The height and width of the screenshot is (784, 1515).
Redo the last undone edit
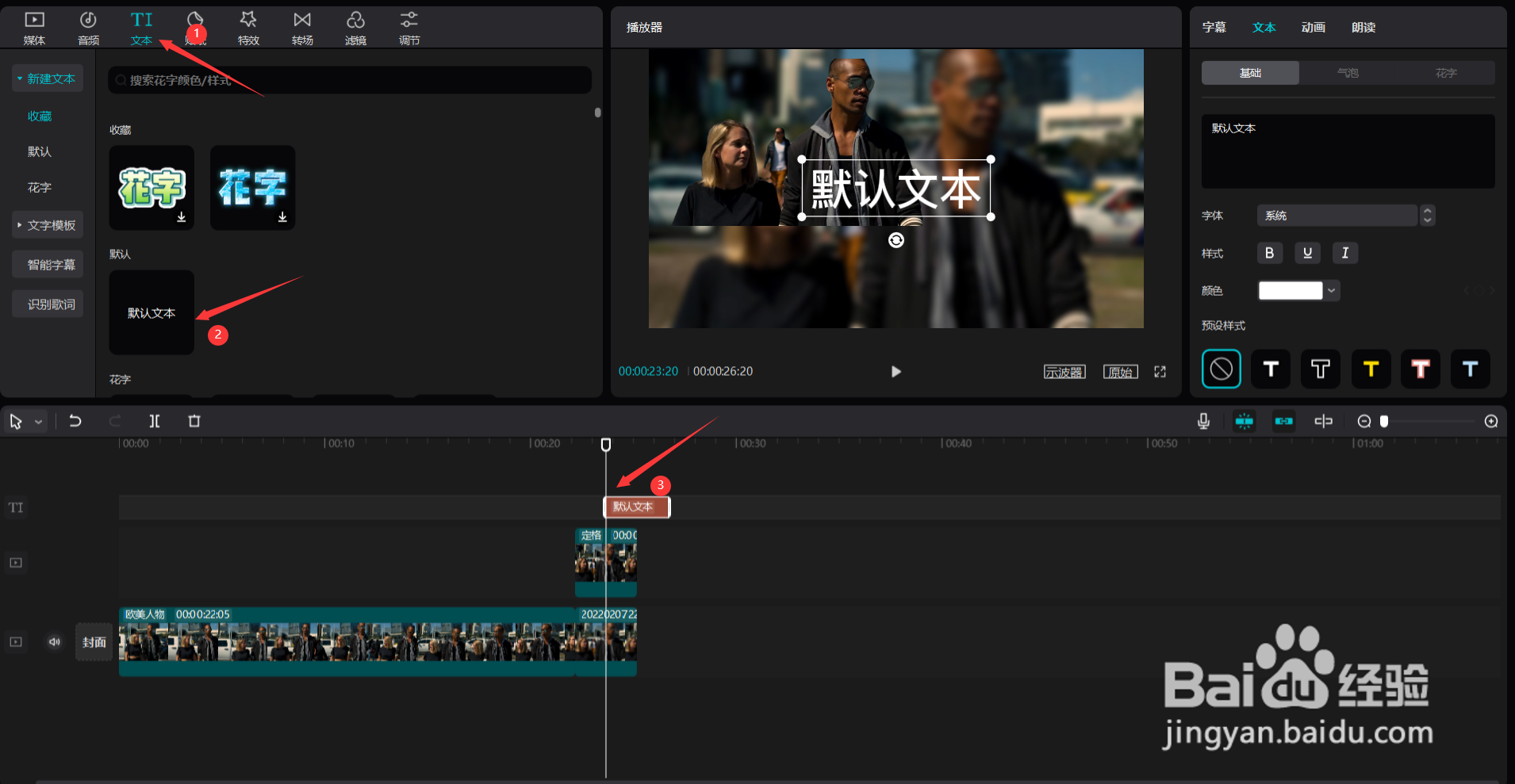tap(115, 421)
